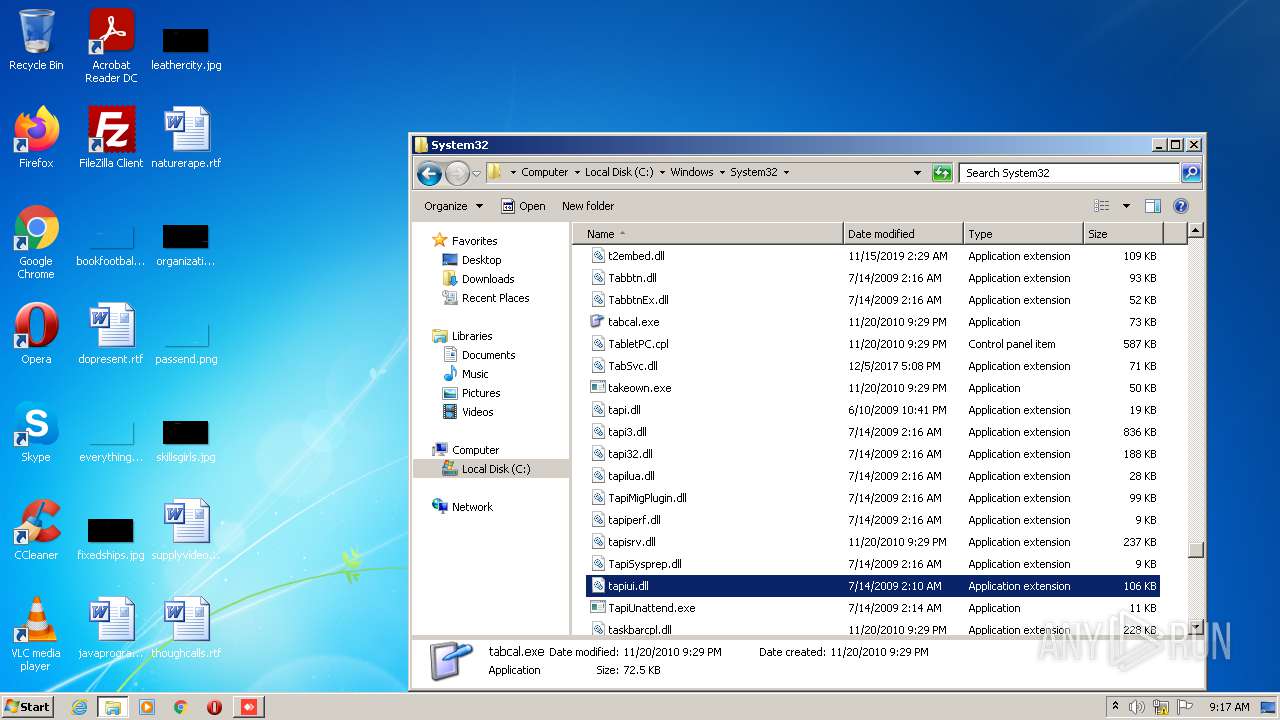Image resolution: width=1280 pixels, height=720 pixels.
Task: Select TabletPC.cpl in the file list
Action: [872, 344]
